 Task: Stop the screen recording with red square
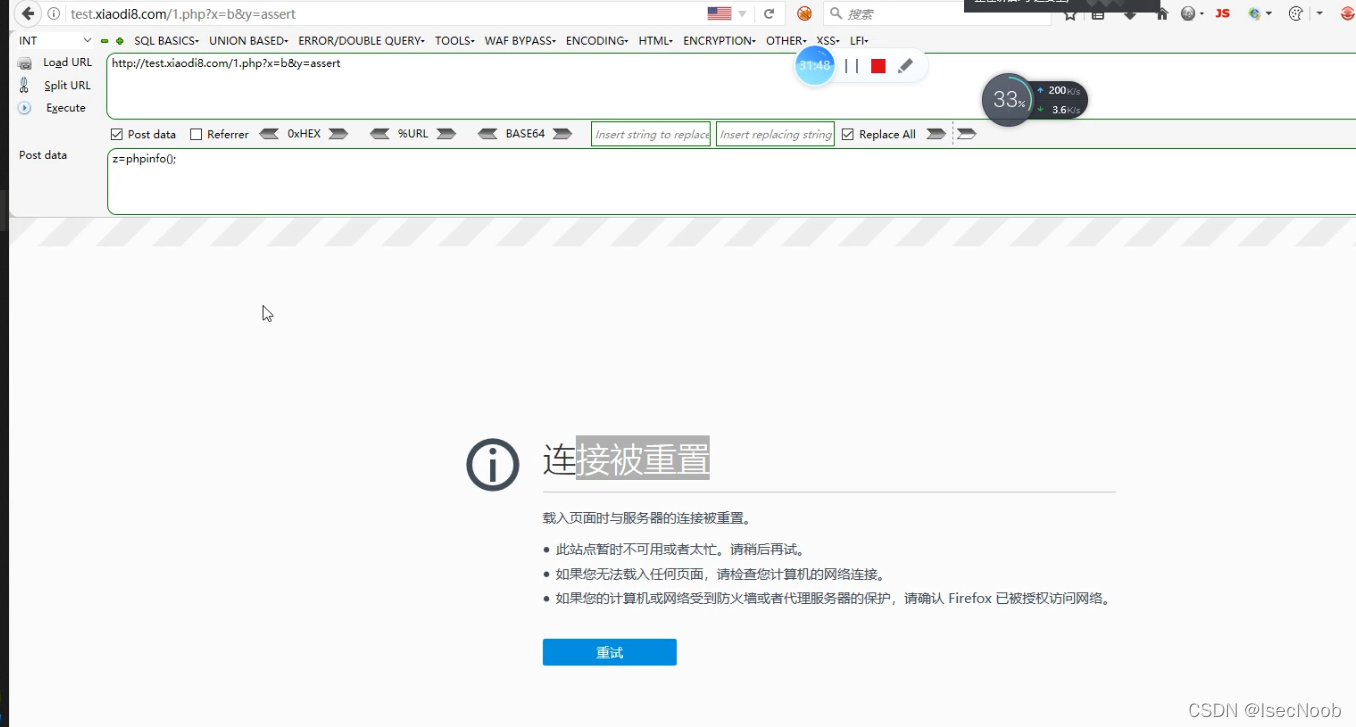(x=880, y=66)
